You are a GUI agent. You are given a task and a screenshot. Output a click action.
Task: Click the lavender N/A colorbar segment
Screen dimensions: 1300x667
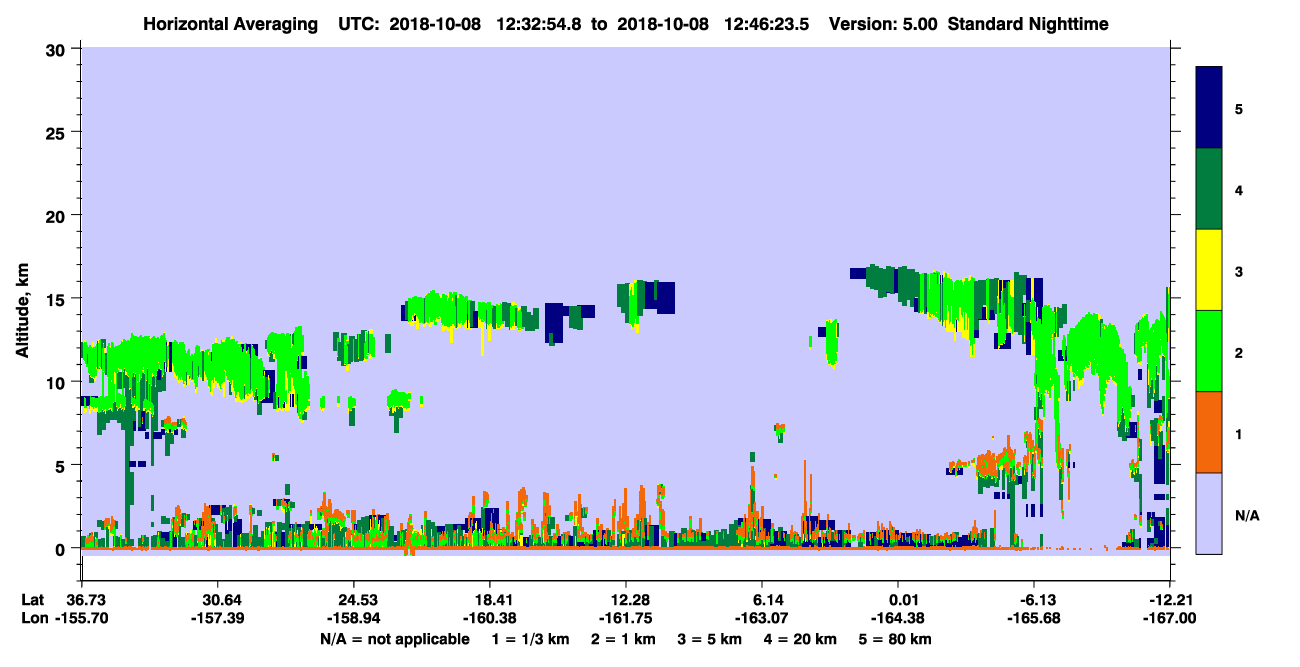1209,513
